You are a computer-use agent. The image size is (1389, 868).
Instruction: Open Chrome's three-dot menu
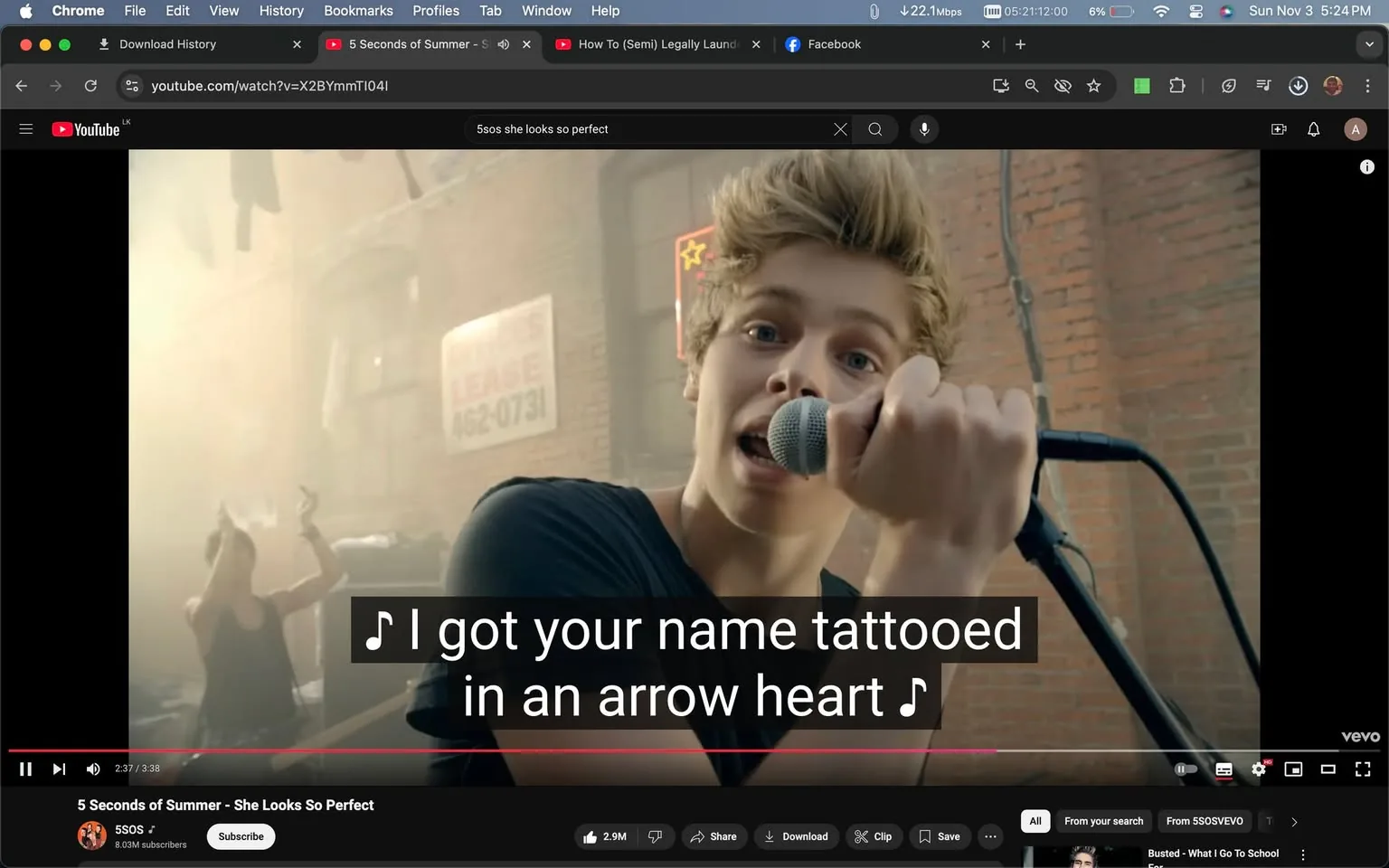tap(1368, 86)
